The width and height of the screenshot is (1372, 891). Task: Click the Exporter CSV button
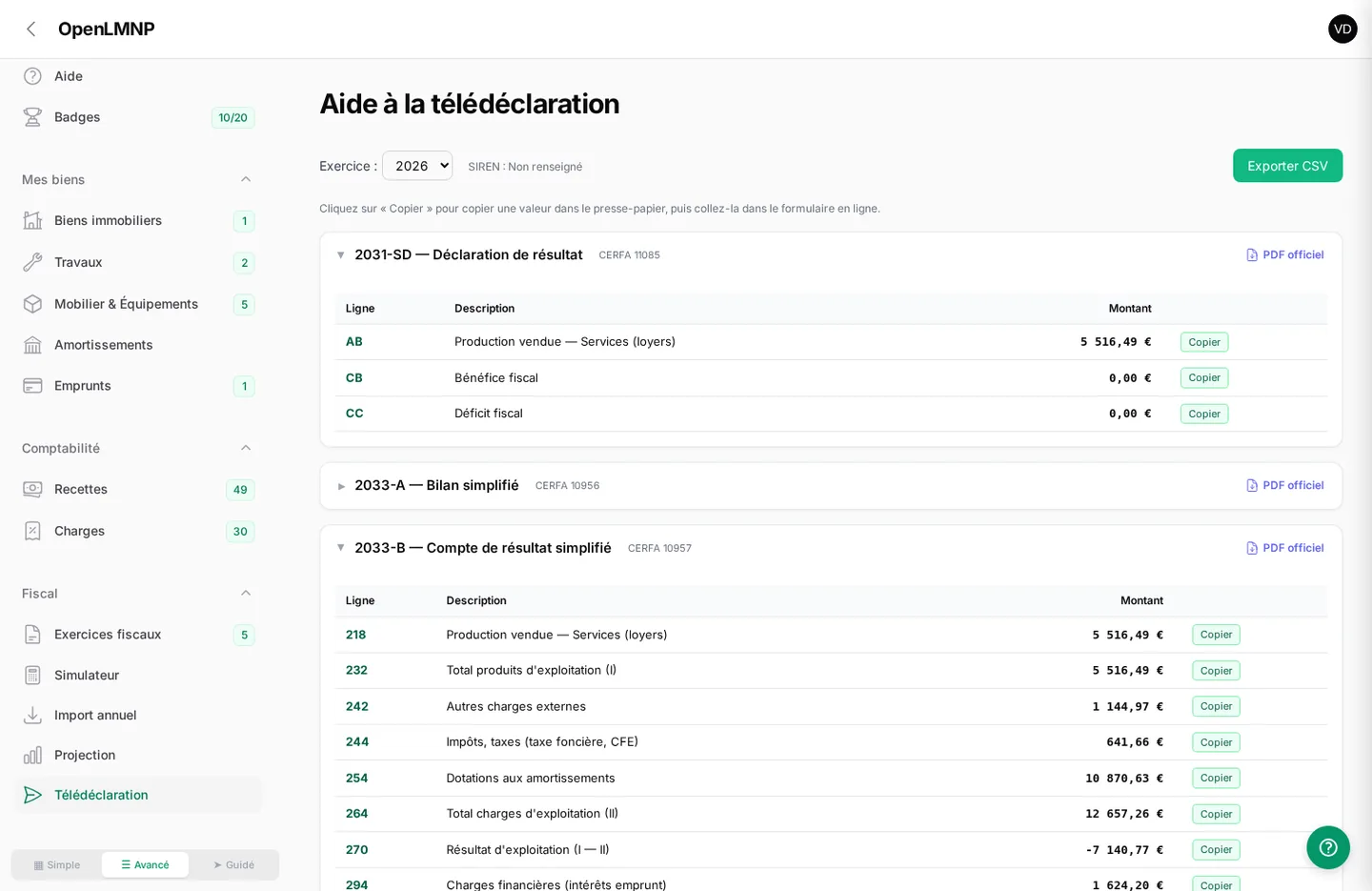point(1287,166)
